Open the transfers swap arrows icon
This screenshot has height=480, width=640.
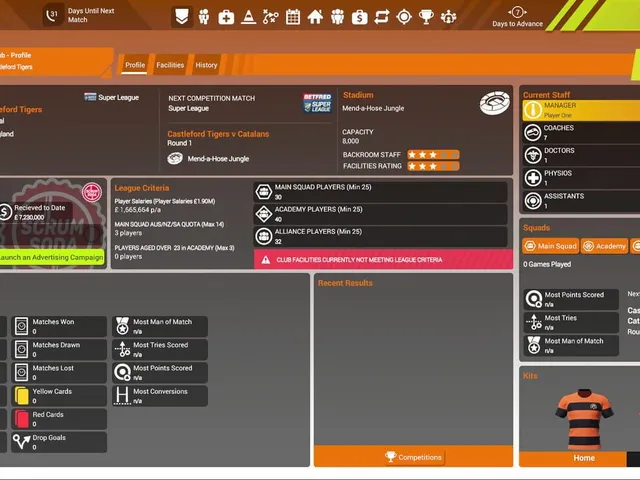tap(382, 17)
